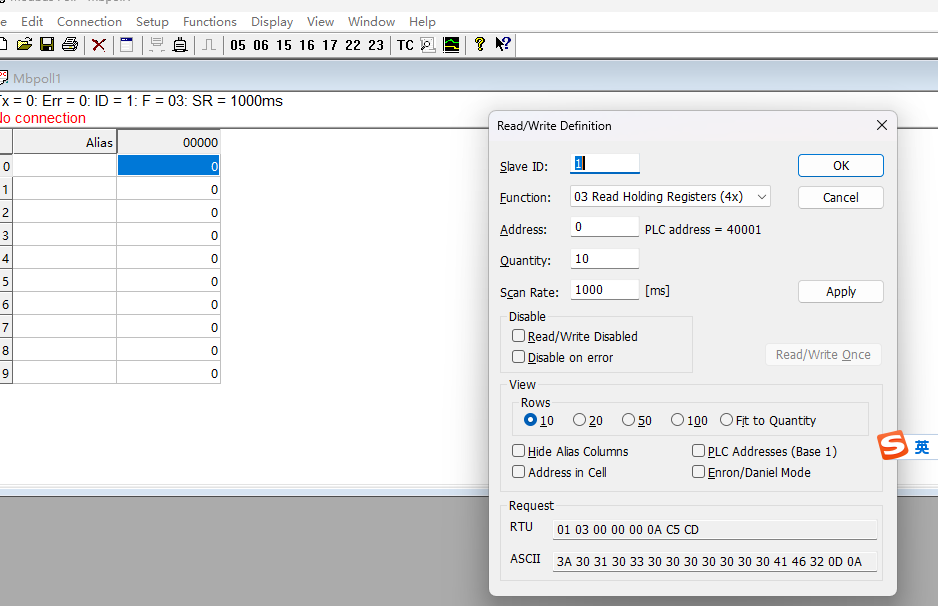Open the Connection menu

tap(89, 21)
